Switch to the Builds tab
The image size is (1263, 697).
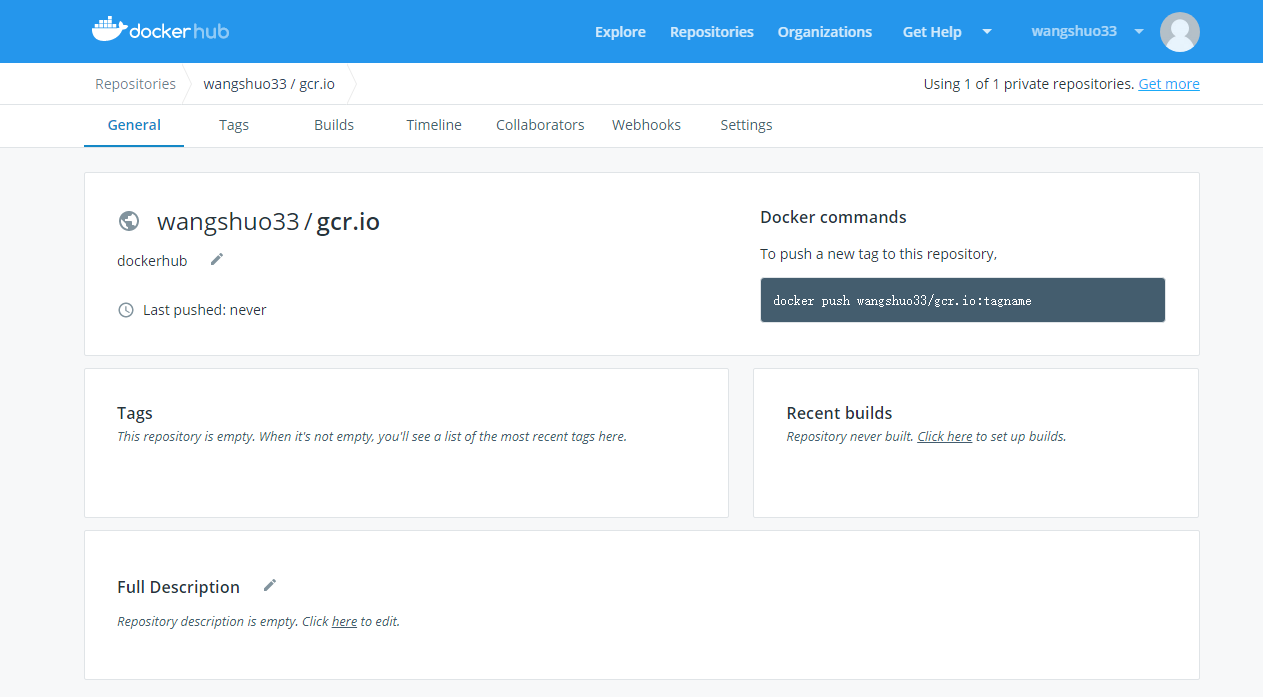[x=334, y=125]
